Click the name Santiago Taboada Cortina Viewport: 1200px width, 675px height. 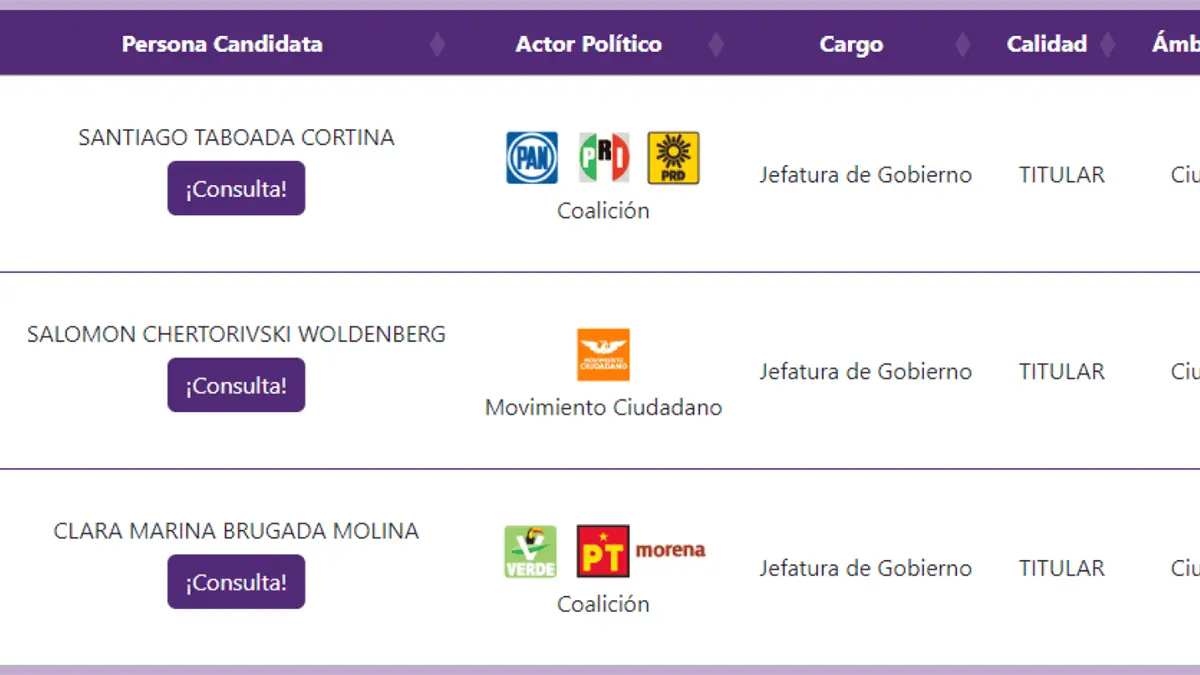tap(236, 137)
